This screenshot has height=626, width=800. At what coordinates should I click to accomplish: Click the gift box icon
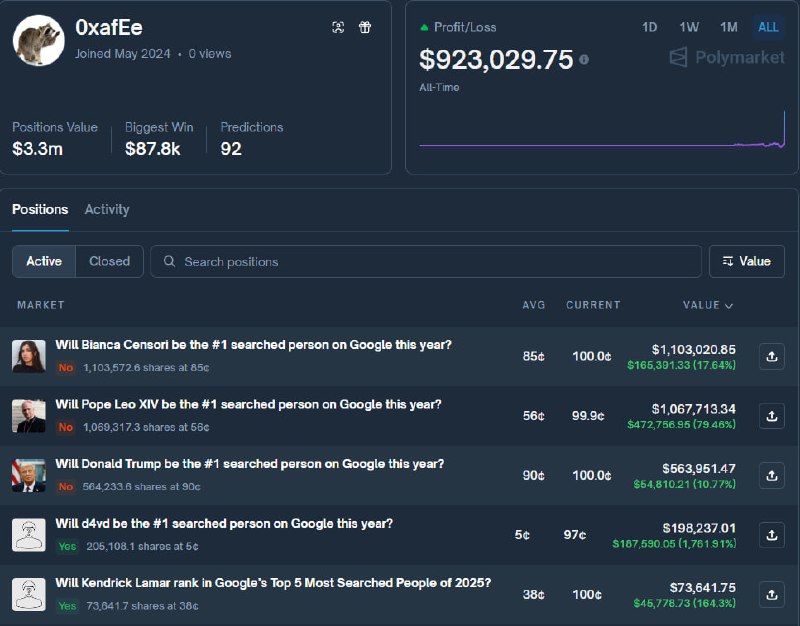point(365,28)
